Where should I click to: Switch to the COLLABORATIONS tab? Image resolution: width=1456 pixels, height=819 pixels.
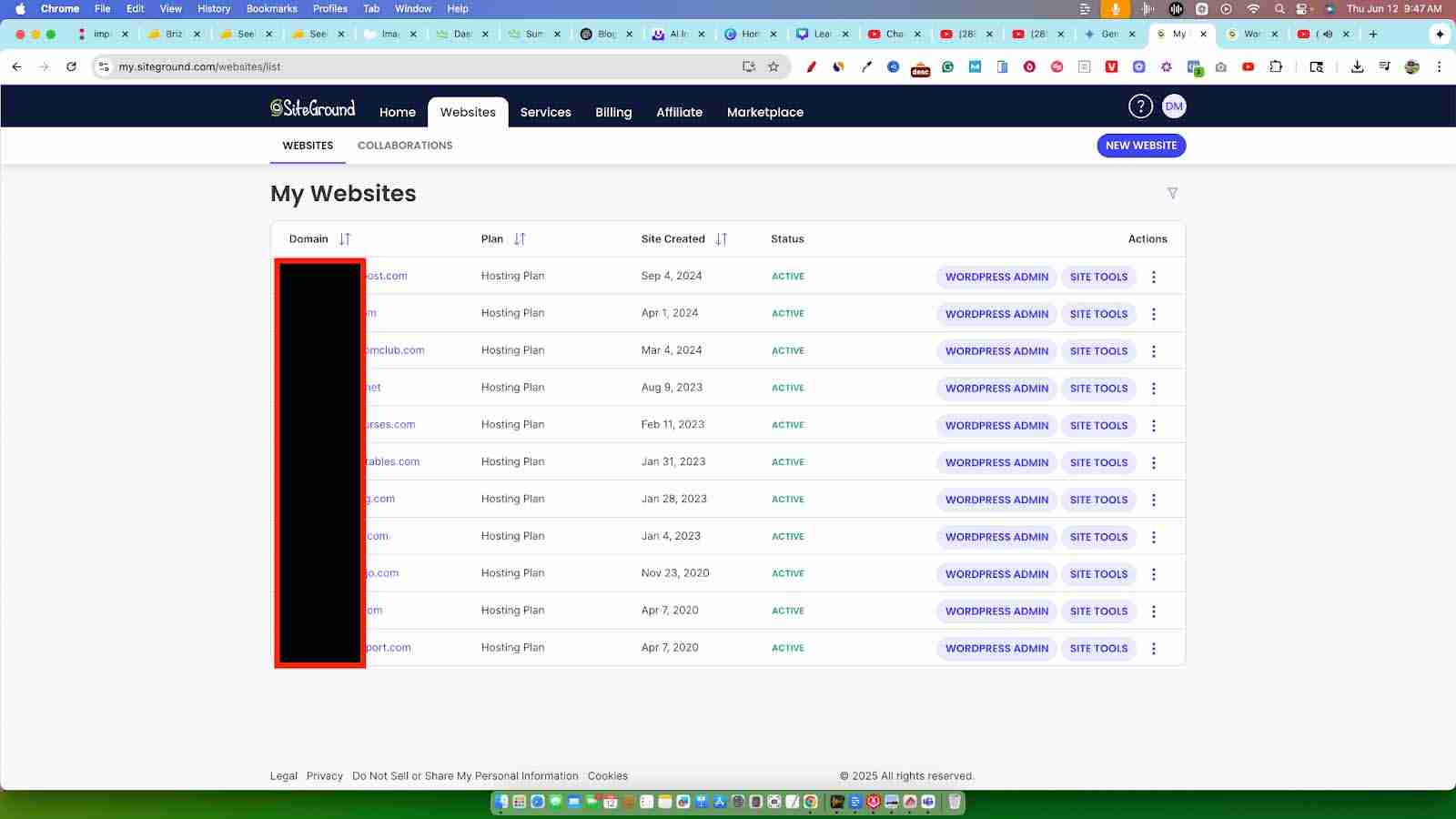405,145
